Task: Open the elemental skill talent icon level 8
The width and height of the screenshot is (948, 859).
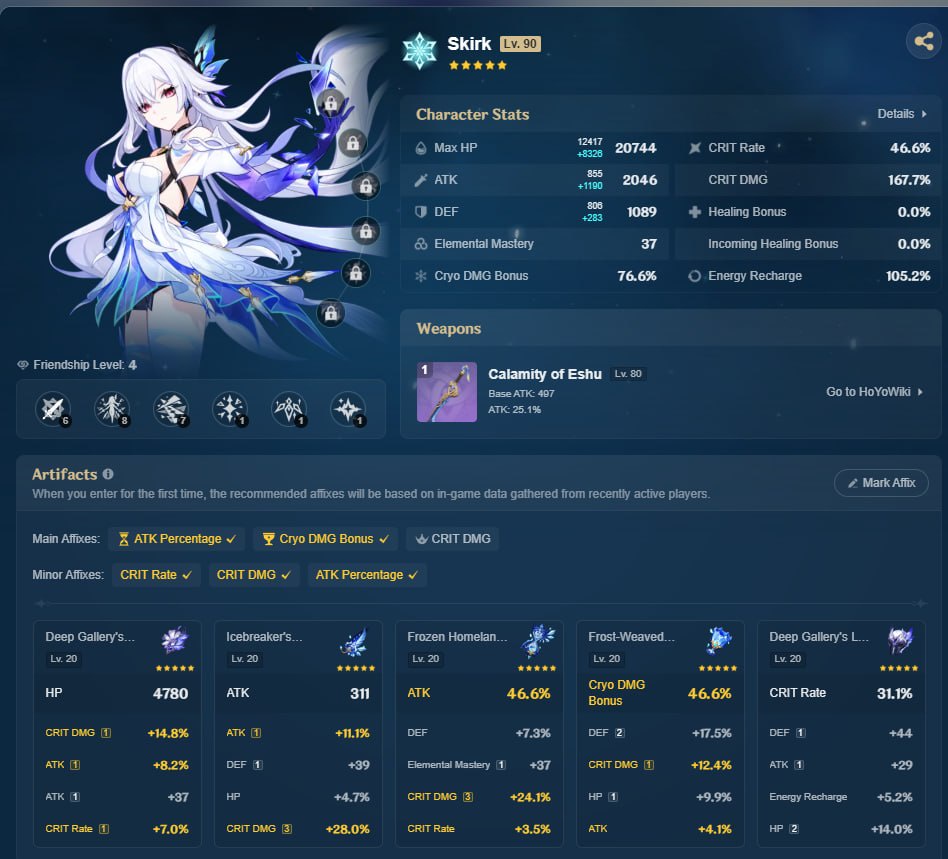Action: click(x=112, y=409)
